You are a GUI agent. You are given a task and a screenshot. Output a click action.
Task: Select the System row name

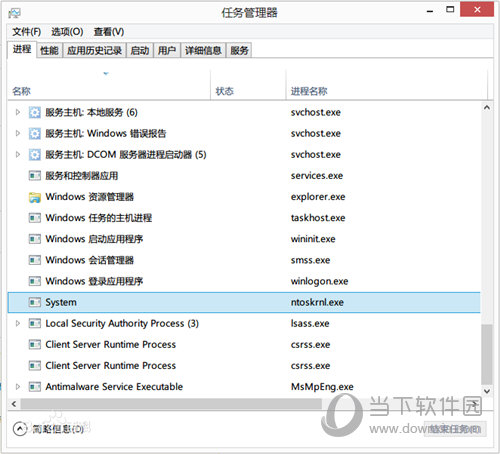[x=61, y=302]
